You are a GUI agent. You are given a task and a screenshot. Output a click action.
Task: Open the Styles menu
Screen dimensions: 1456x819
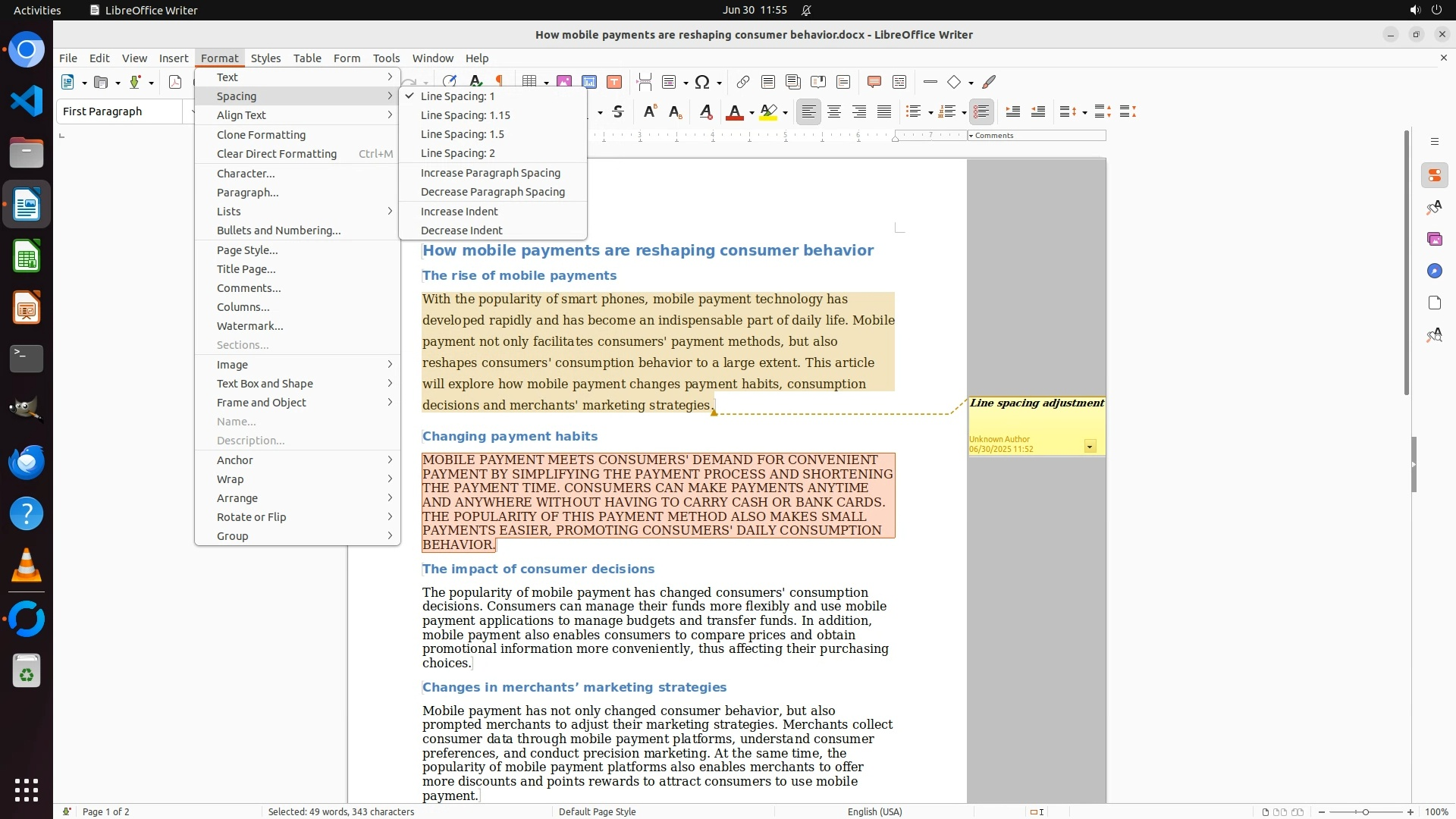click(x=265, y=58)
